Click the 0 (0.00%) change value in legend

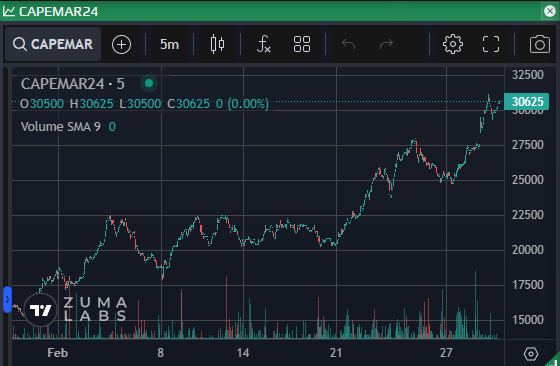pyautogui.click(x=242, y=104)
